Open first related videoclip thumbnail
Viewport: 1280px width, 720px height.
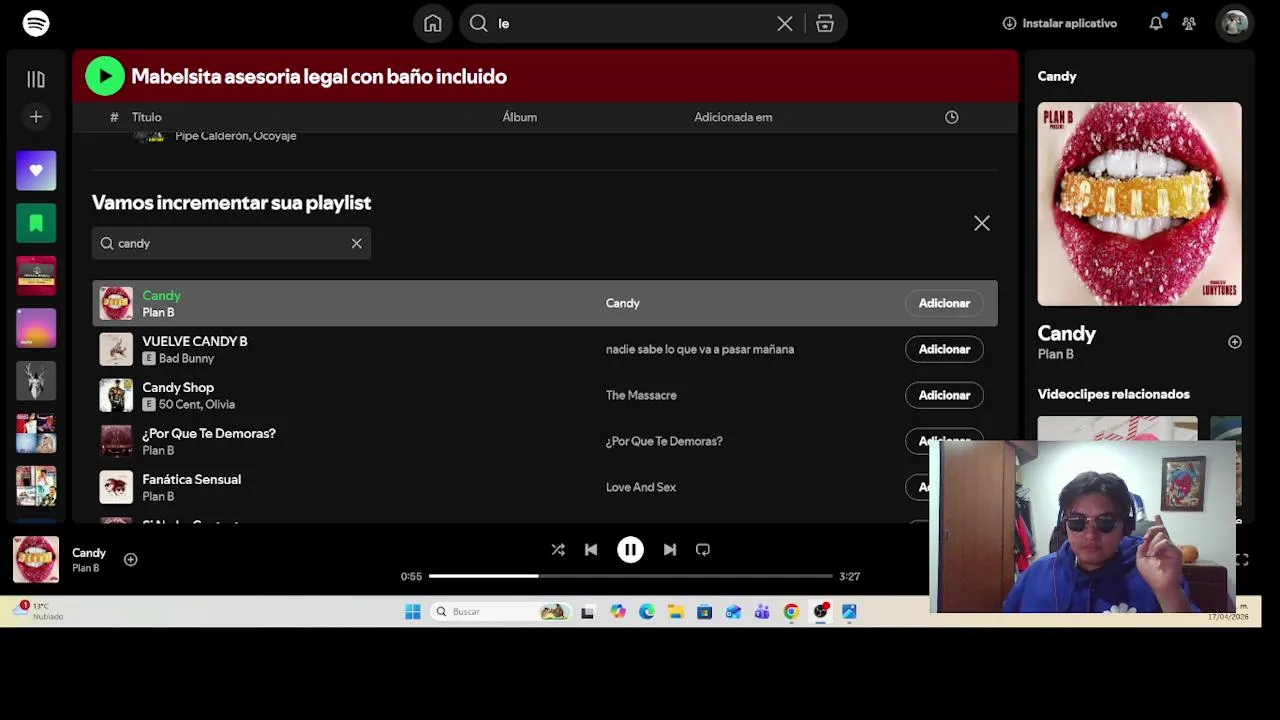pyautogui.click(x=1117, y=428)
